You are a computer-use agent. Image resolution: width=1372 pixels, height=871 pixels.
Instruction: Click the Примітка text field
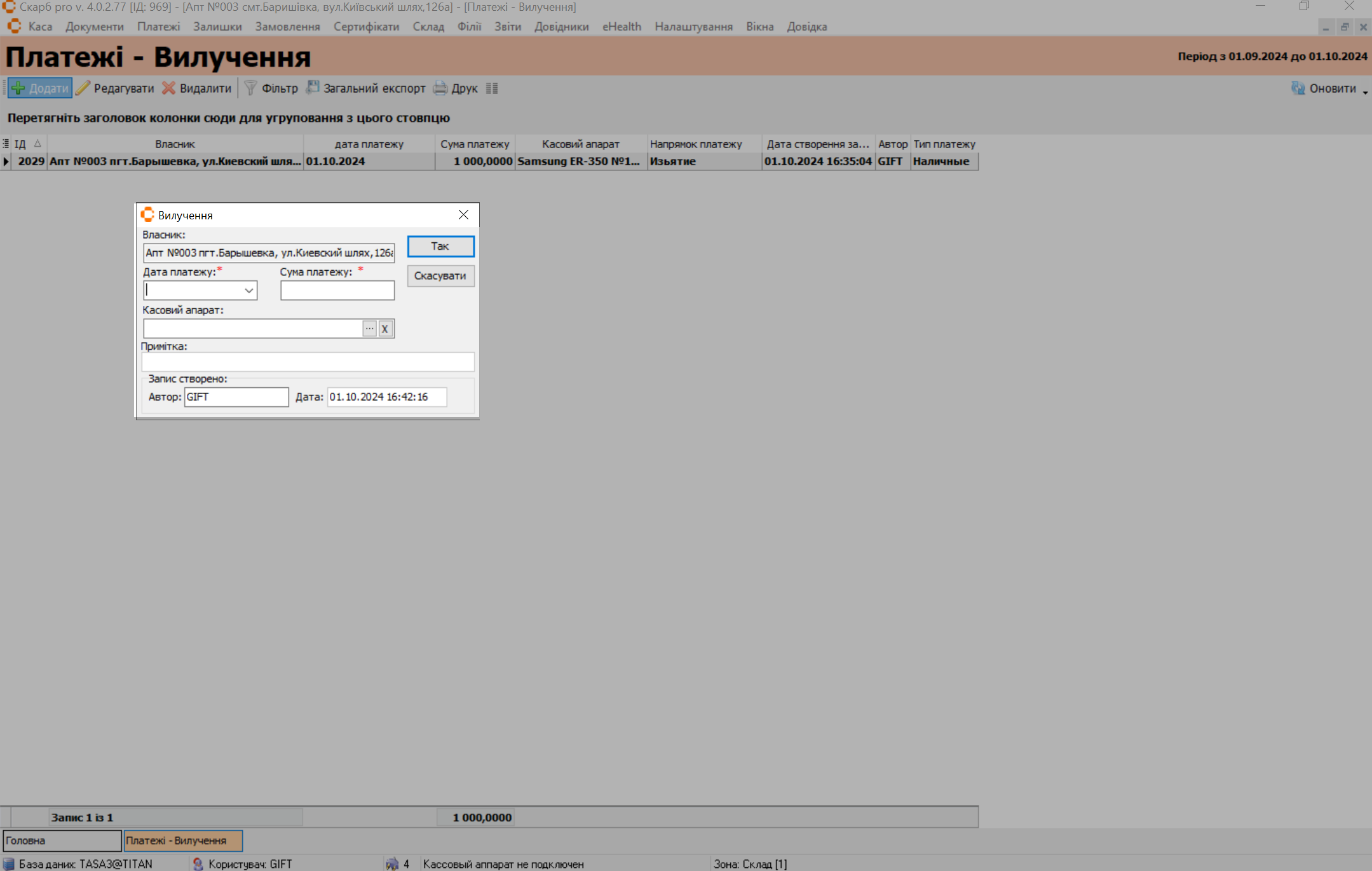click(308, 362)
